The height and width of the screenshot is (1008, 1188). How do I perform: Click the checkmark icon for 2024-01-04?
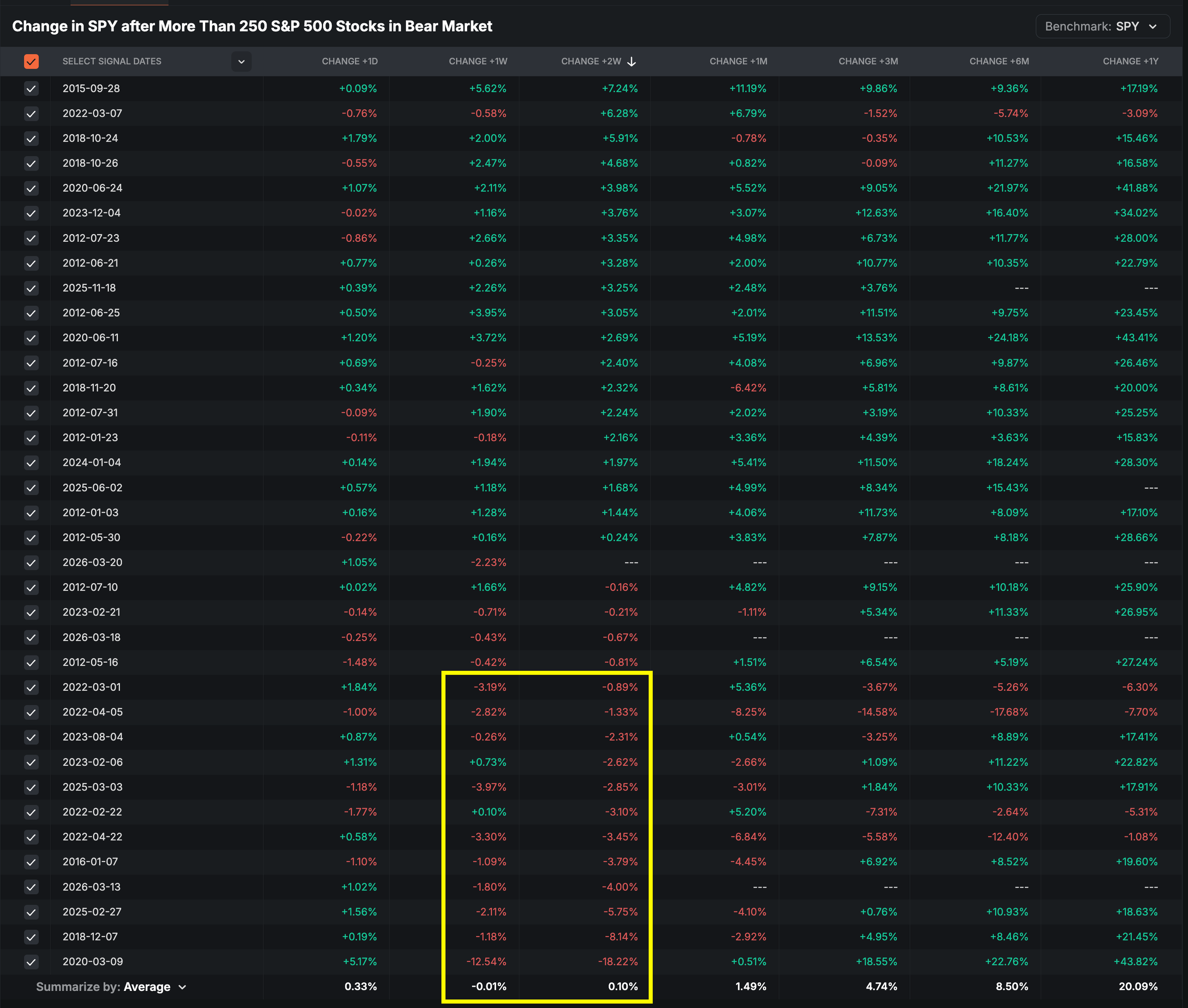pos(31,463)
